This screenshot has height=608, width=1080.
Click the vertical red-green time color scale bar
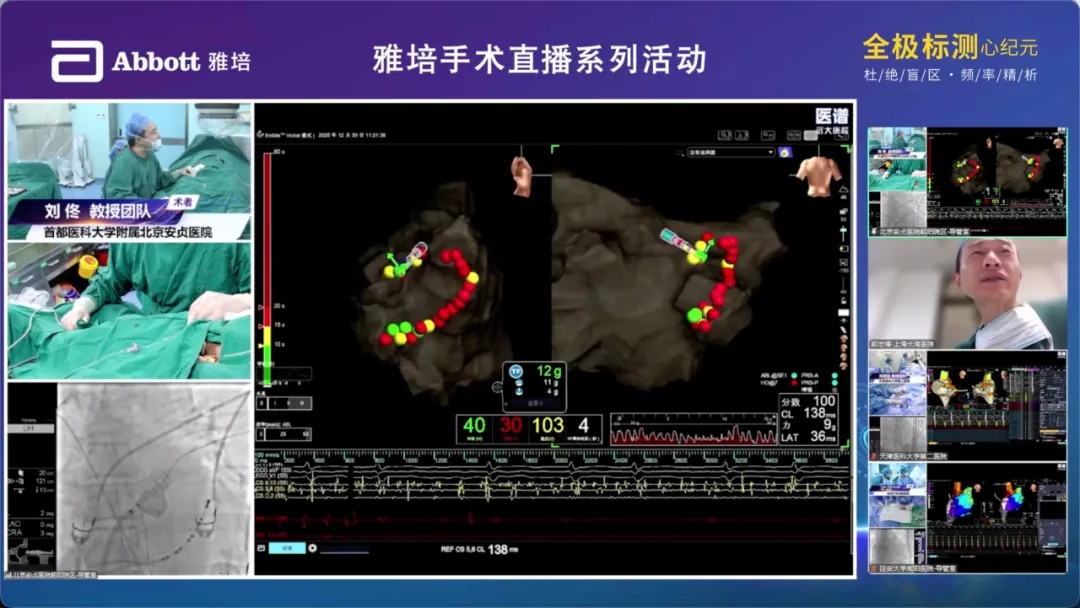(x=266, y=250)
